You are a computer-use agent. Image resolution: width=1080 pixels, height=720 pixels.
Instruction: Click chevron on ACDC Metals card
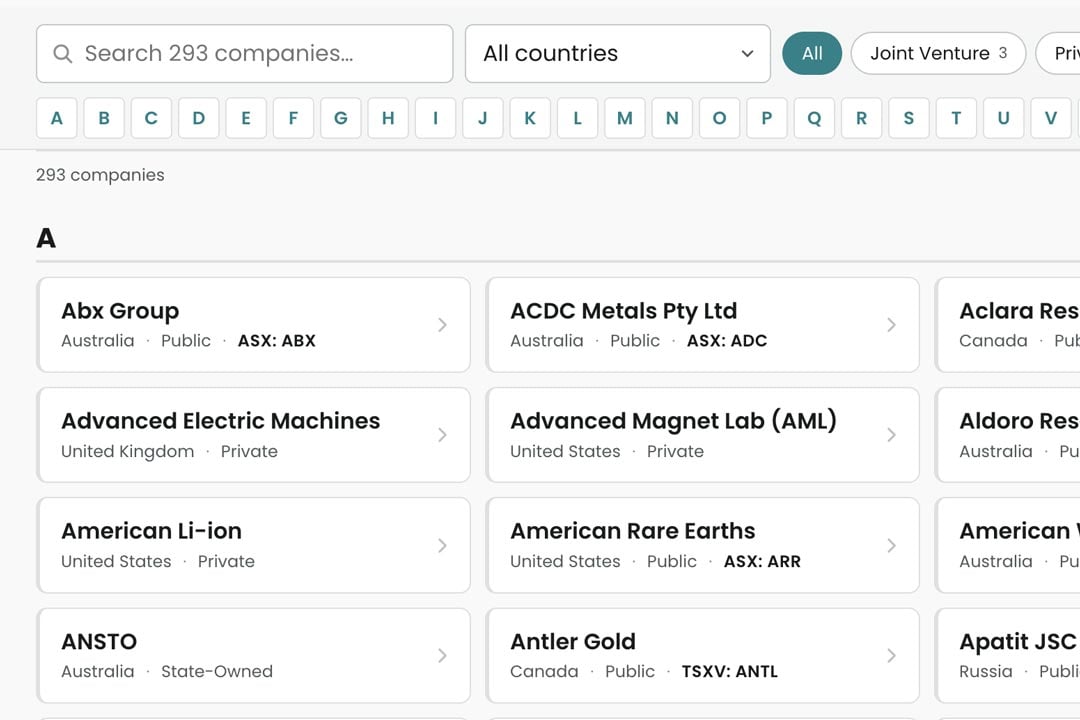pos(891,325)
